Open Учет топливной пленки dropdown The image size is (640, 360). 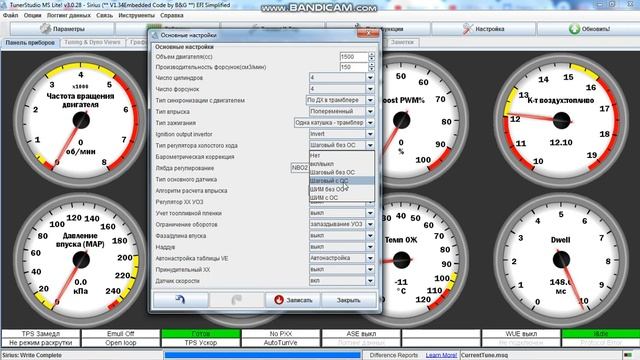pos(370,213)
